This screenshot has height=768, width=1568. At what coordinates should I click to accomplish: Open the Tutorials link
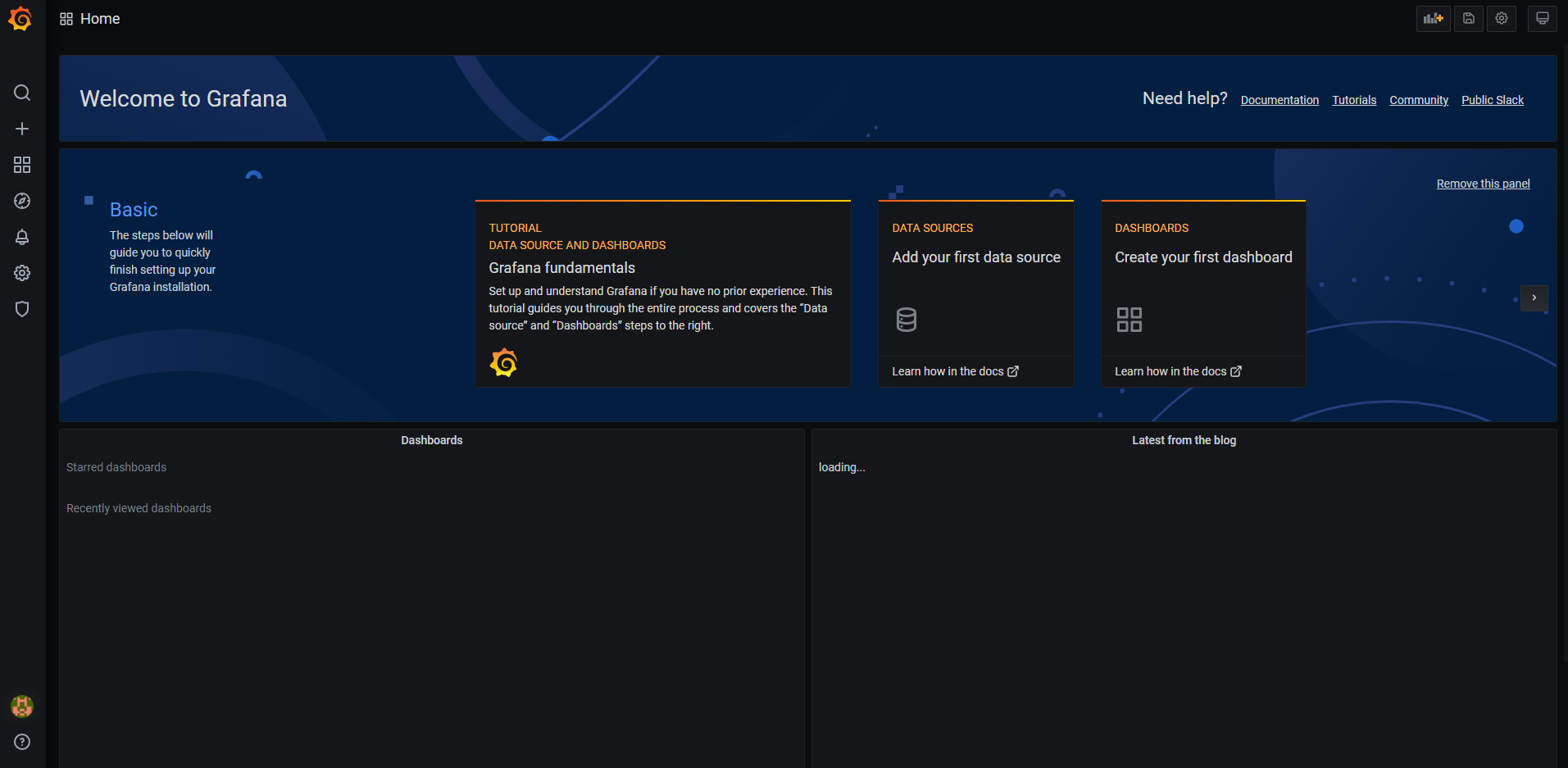pyautogui.click(x=1354, y=100)
